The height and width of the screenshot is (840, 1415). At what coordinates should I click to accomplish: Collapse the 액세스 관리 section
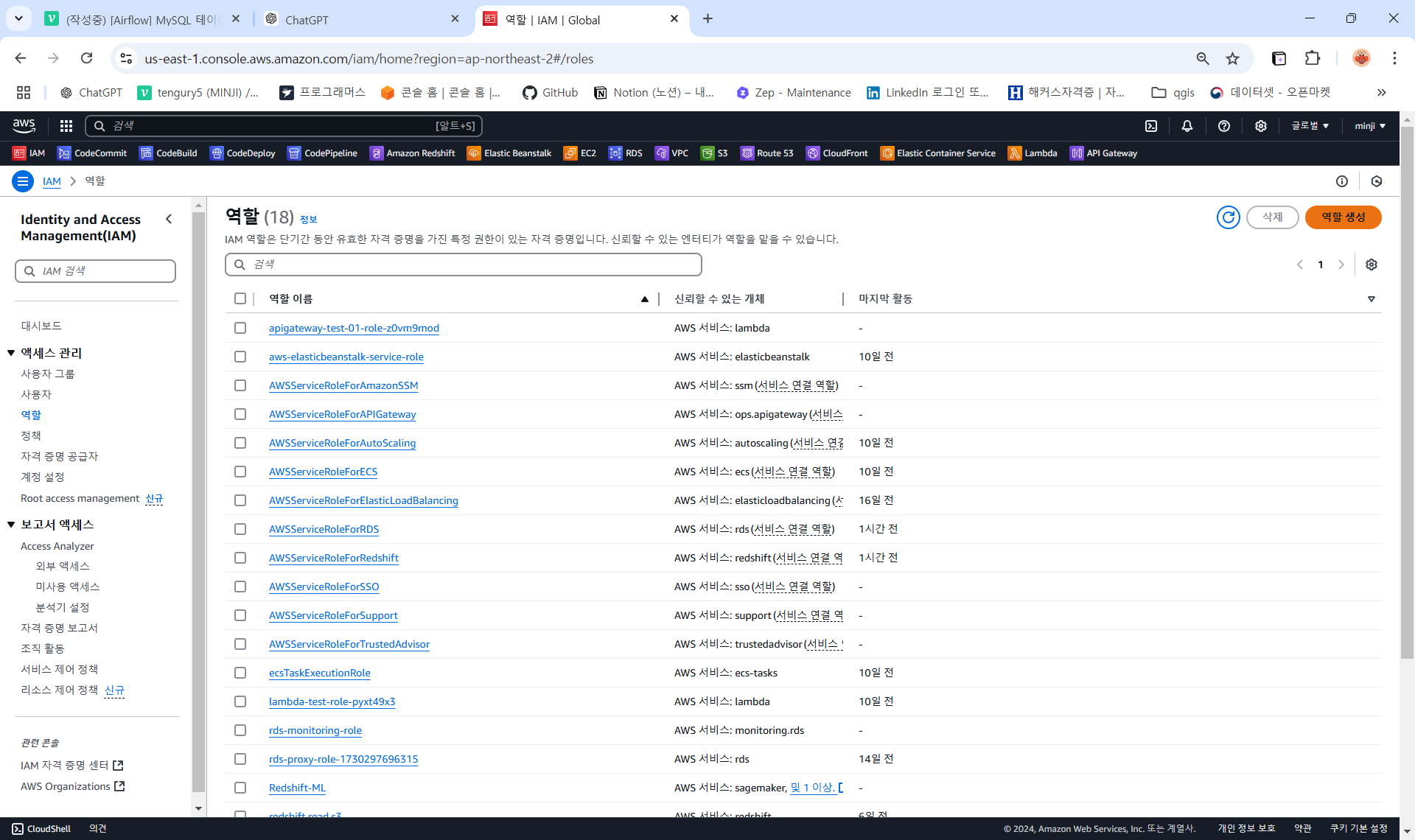tap(11, 353)
